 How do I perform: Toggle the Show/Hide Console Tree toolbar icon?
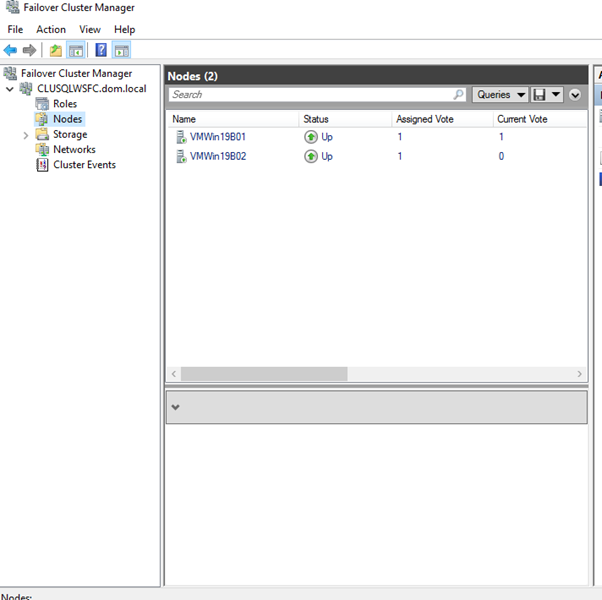[76, 50]
